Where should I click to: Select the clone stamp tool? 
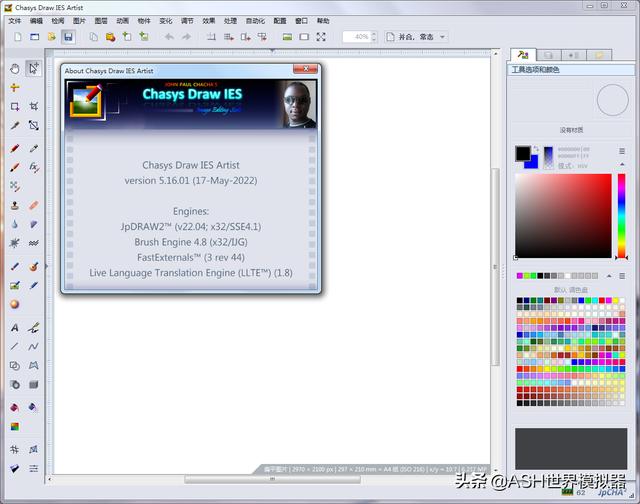15,205
